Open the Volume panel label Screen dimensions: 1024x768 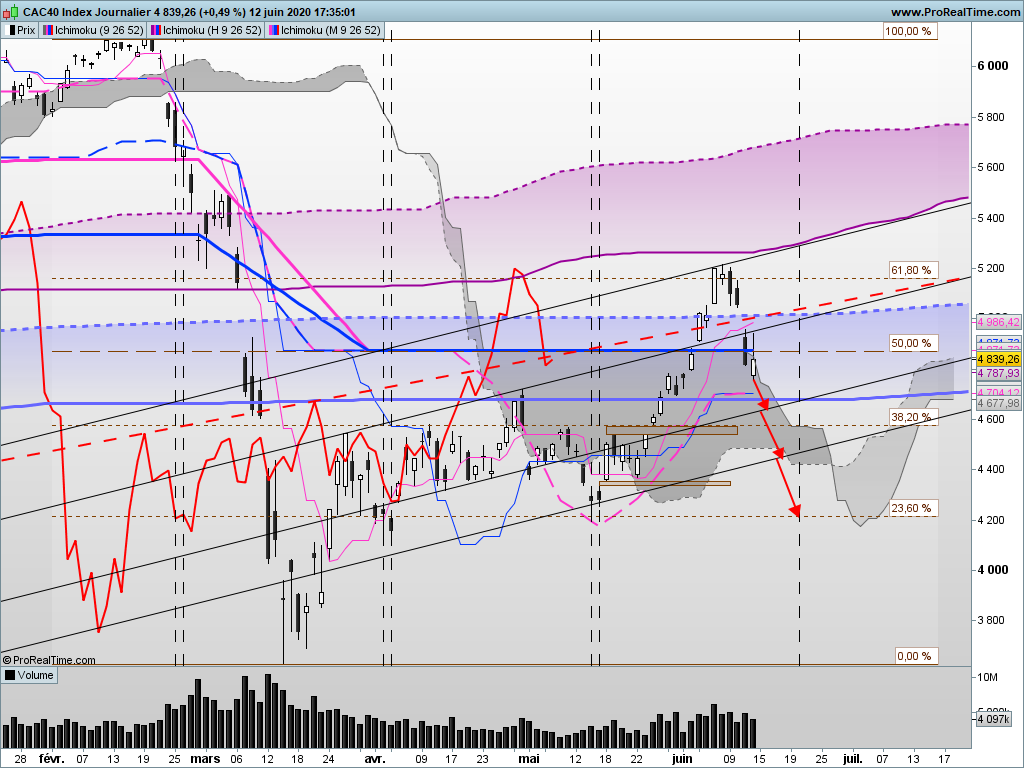coord(35,676)
